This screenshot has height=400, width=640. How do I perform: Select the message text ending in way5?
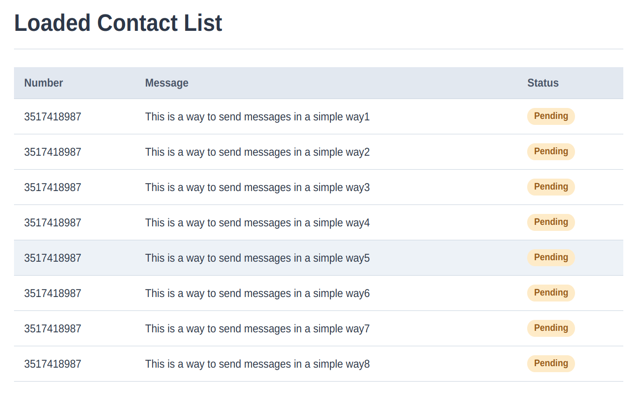(257, 258)
